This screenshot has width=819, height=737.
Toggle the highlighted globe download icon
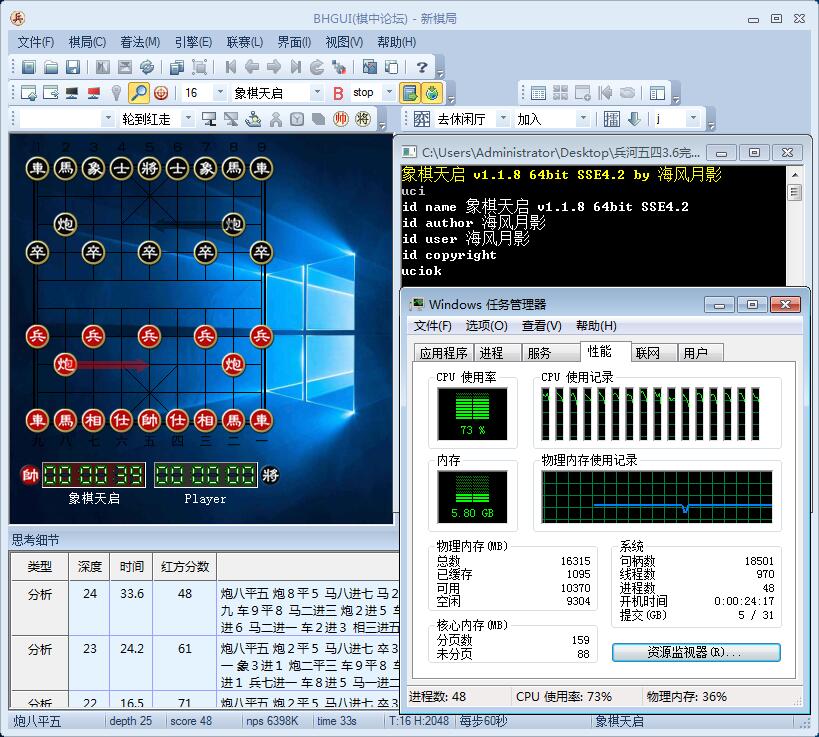(432, 93)
